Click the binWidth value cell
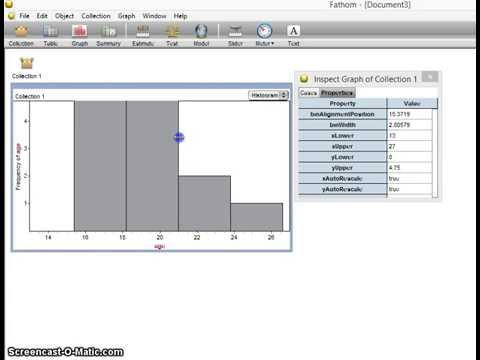 click(x=410, y=125)
